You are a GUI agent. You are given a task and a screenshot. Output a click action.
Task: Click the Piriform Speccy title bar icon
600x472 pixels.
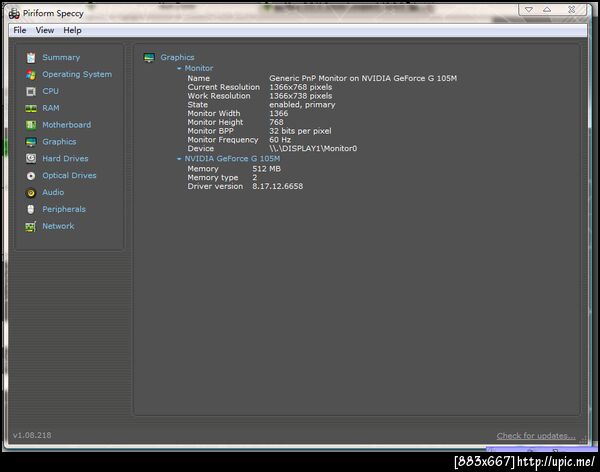pyautogui.click(x=14, y=14)
